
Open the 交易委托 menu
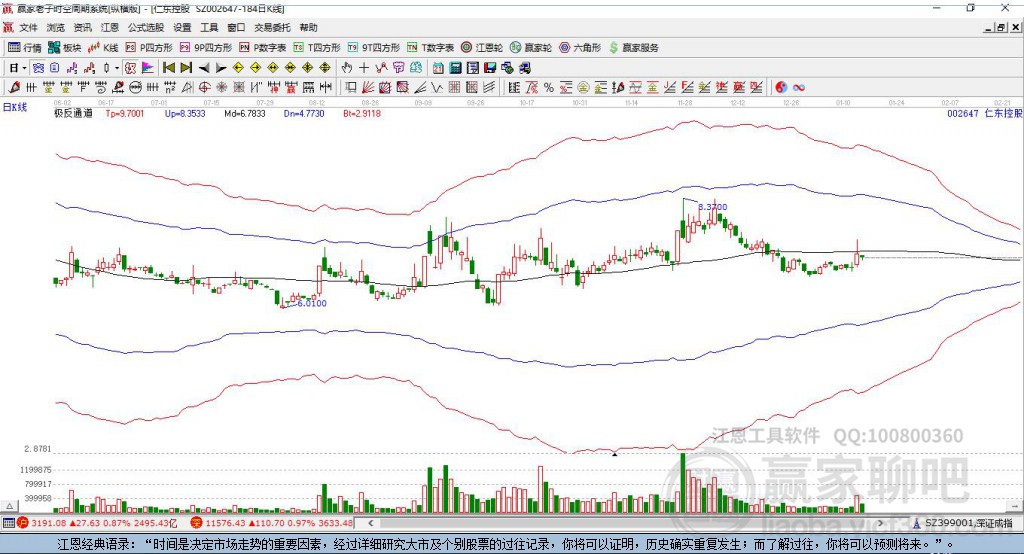pyautogui.click(x=272, y=27)
